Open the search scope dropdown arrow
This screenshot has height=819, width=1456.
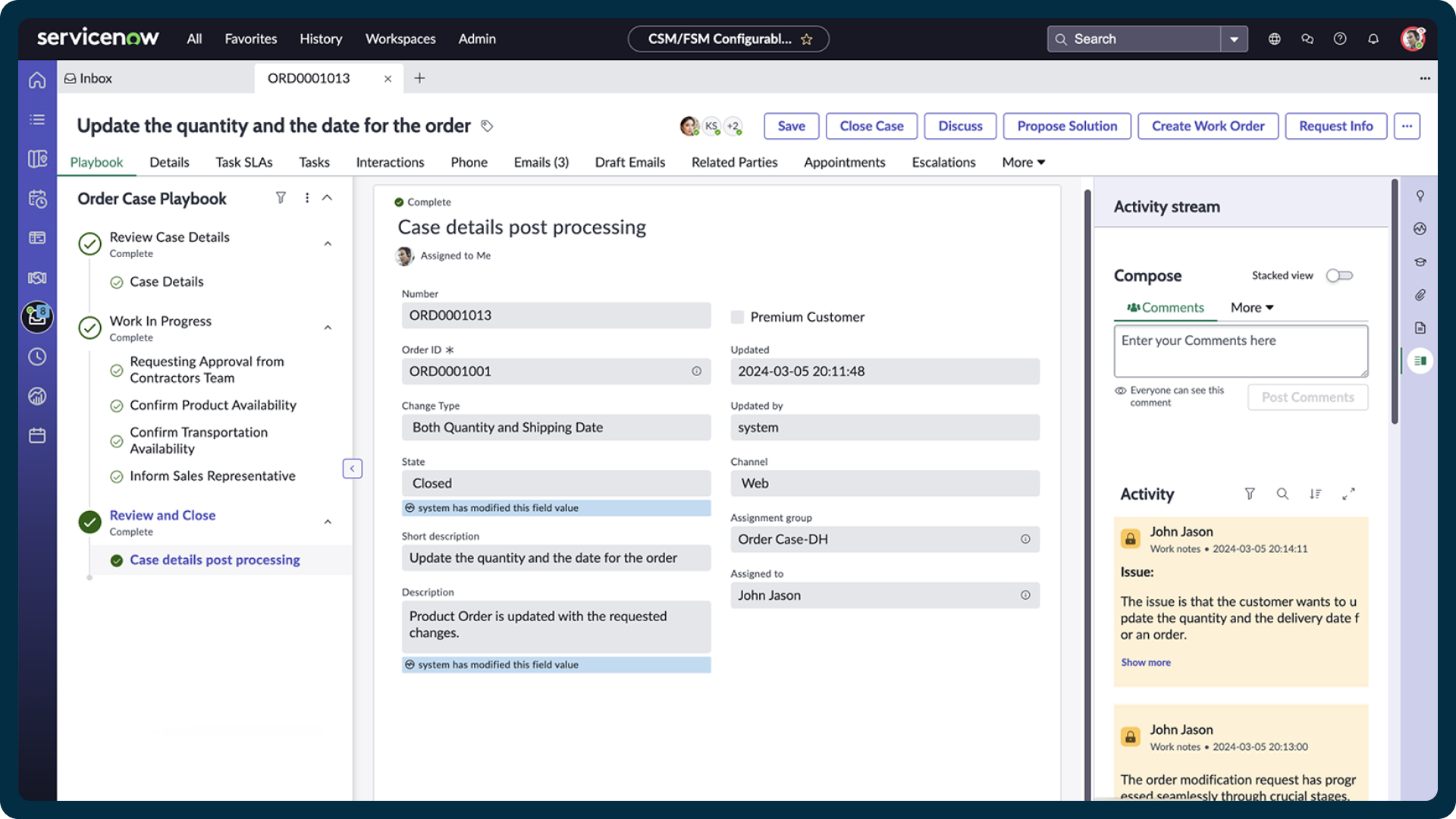(x=1234, y=39)
